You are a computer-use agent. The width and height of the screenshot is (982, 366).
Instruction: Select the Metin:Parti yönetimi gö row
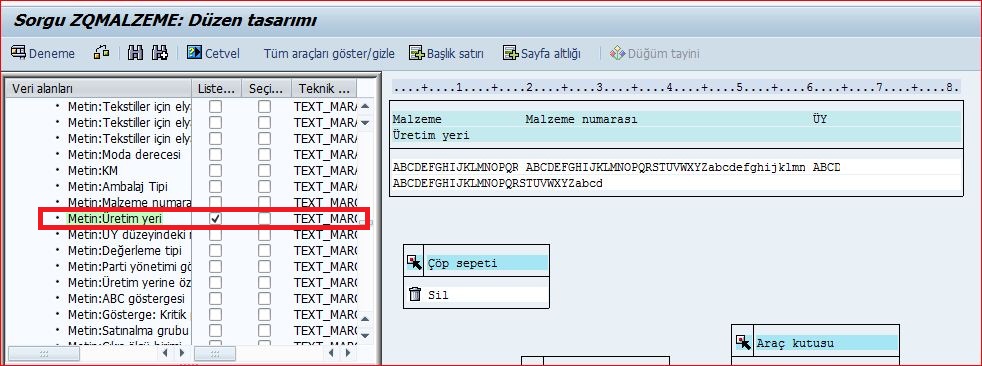coord(129,266)
